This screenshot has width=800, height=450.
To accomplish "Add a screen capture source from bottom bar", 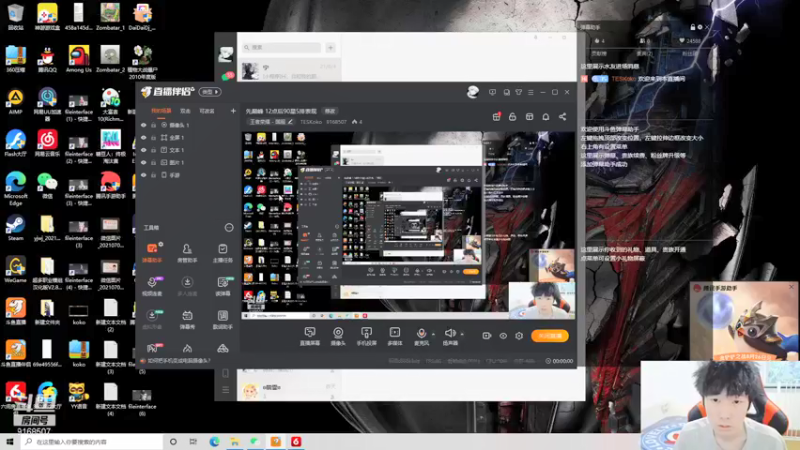I will pyautogui.click(x=310, y=336).
